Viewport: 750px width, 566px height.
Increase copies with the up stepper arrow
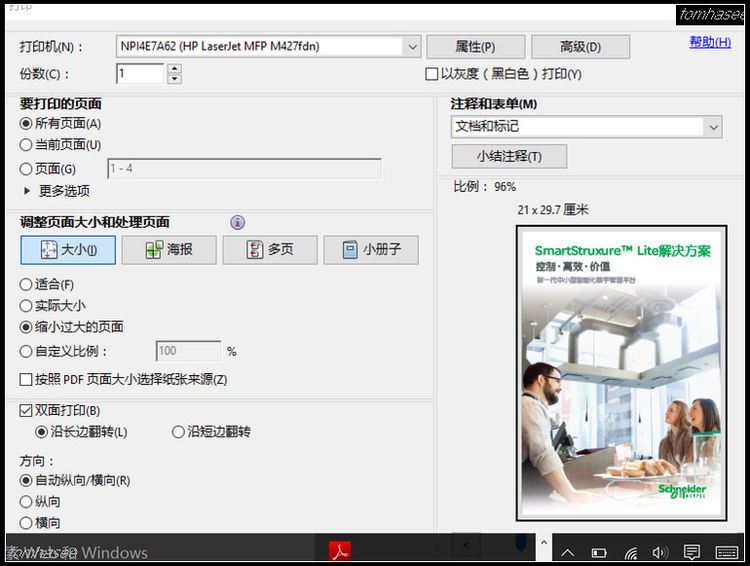(x=175, y=69)
